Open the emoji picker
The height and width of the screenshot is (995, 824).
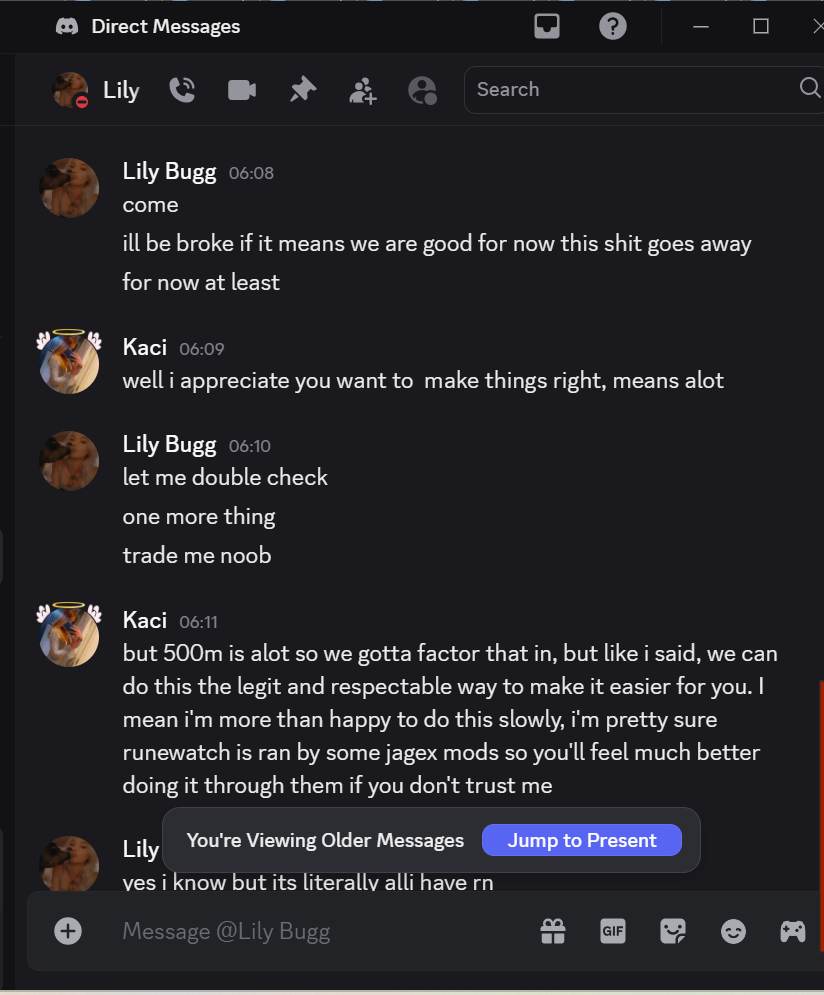pyautogui.click(x=733, y=932)
